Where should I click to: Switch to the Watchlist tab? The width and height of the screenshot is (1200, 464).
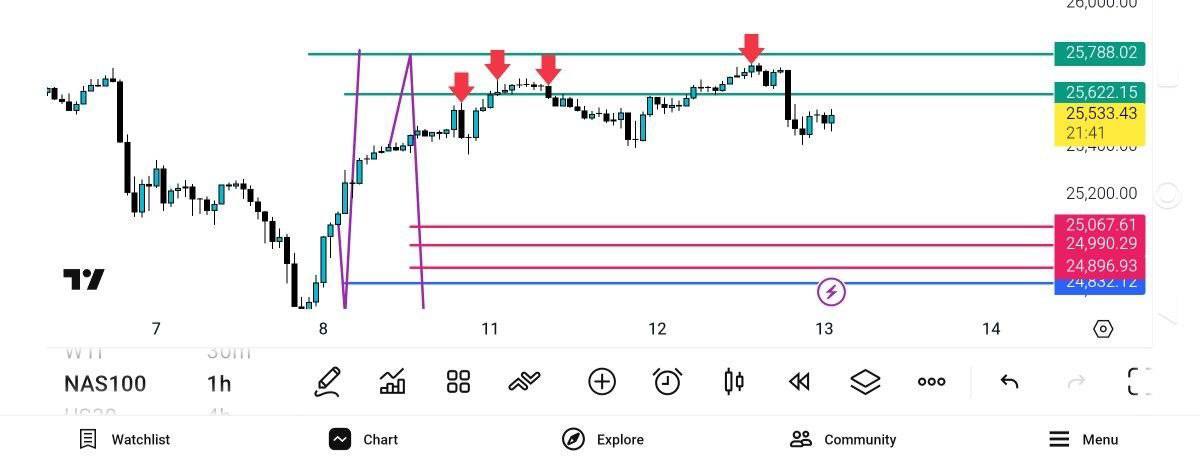125,439
